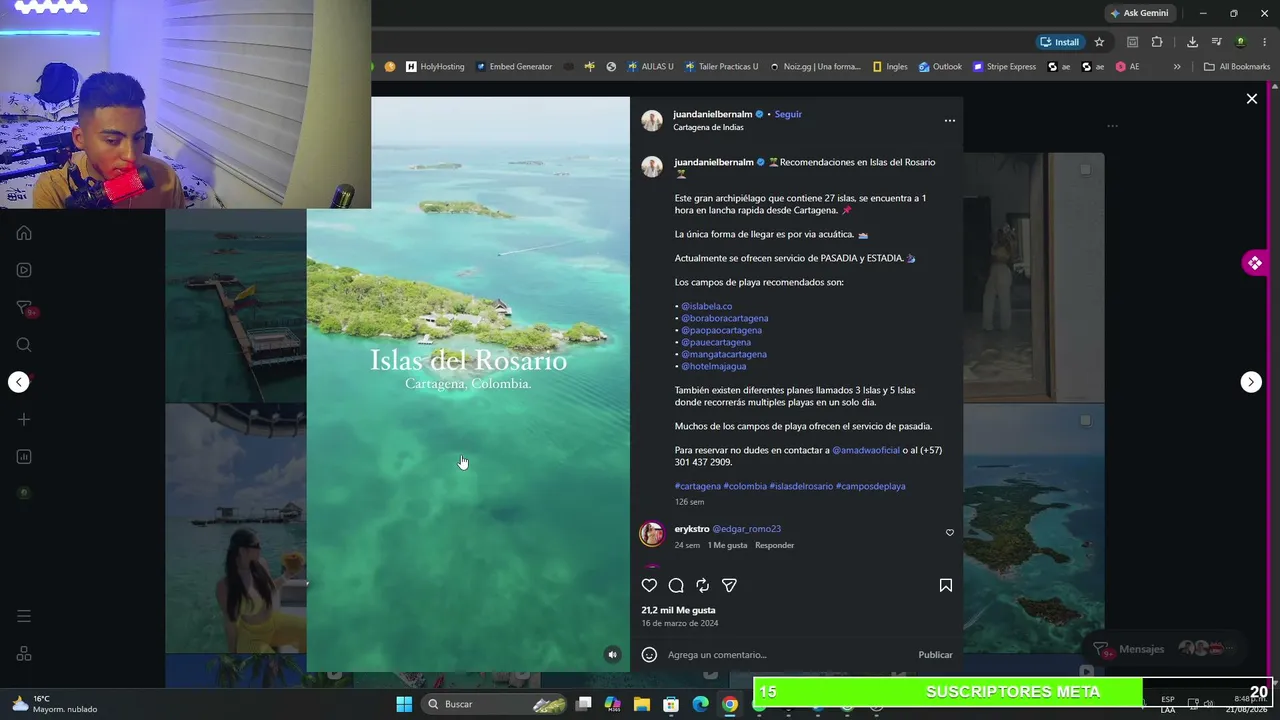Open the HolyHosting bookmark

435,67
